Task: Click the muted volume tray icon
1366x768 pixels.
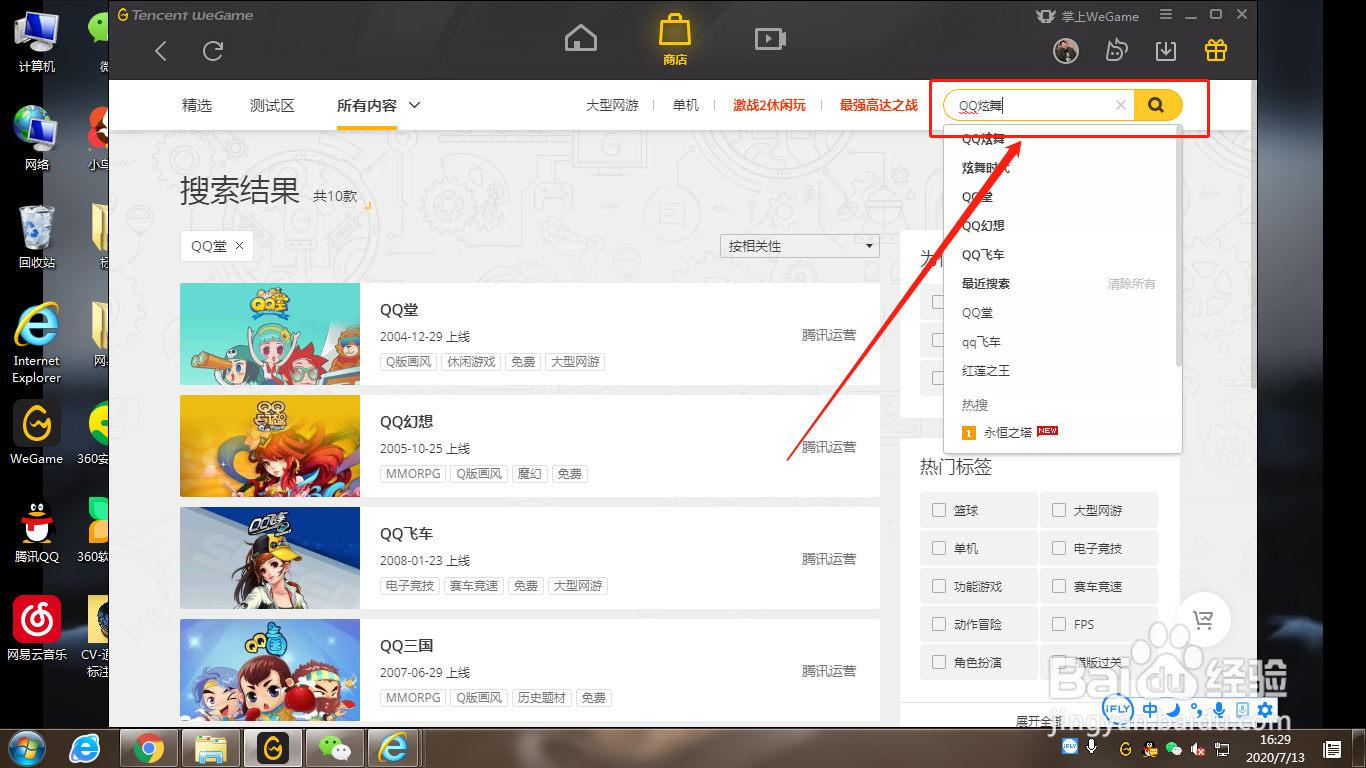Action: (x=1198, y=749)
